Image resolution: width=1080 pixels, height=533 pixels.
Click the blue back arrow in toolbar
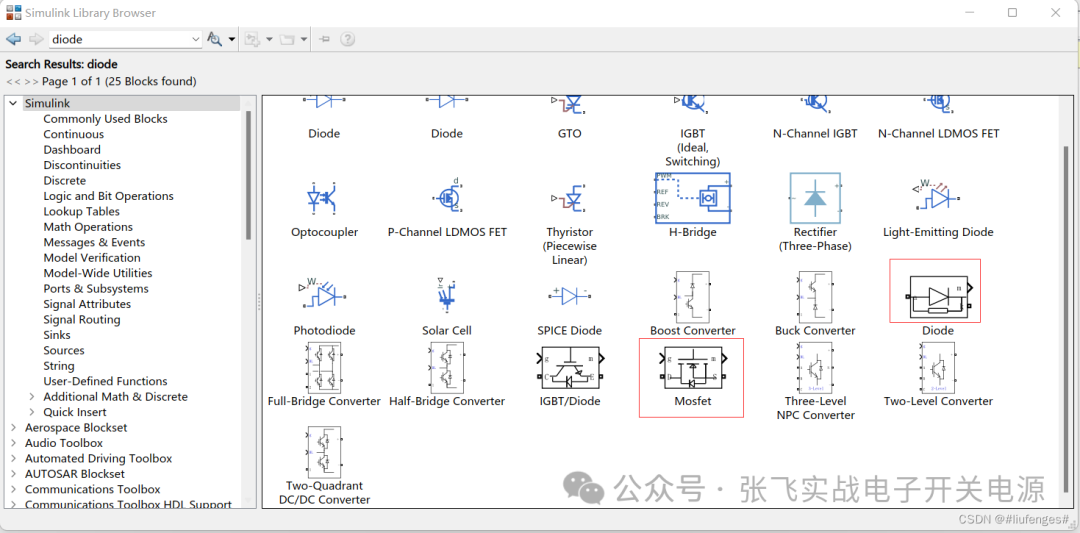point(13,39)
